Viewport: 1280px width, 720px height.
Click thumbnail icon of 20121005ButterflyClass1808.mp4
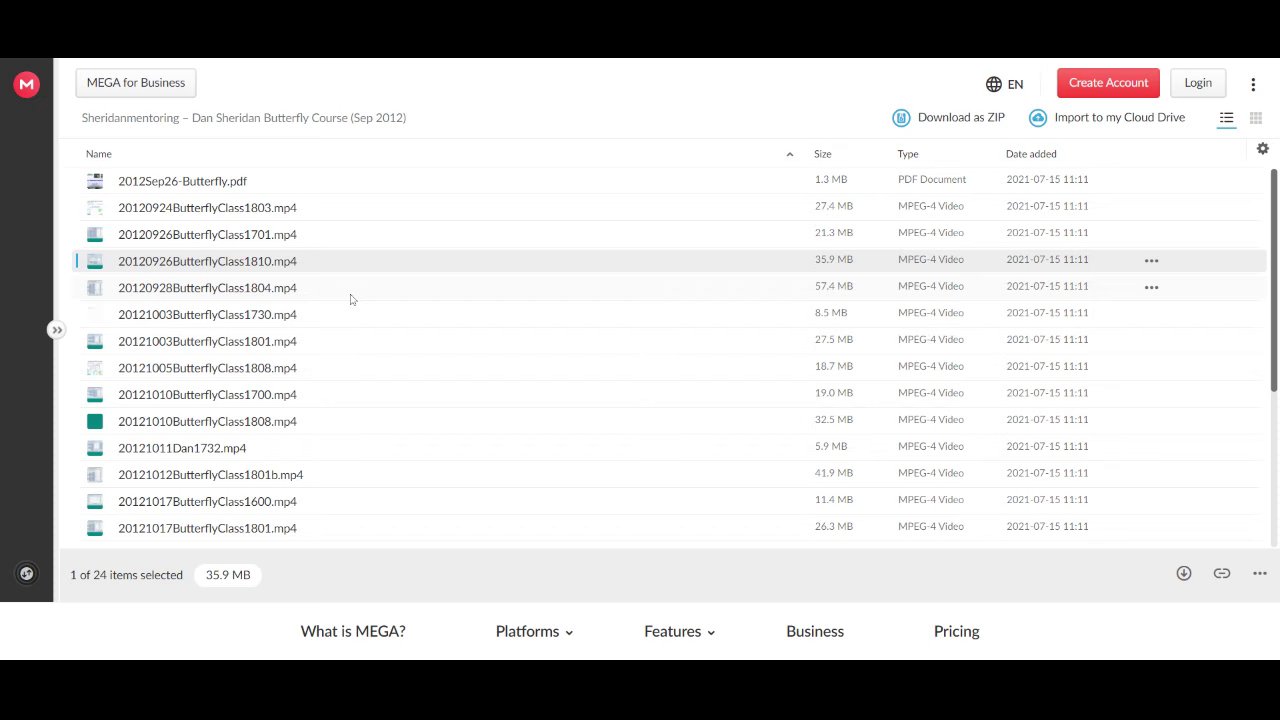point(95,368)
